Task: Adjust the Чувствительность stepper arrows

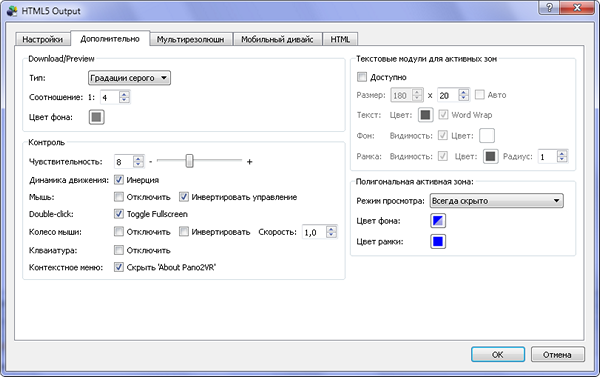Action: [139, 162]
